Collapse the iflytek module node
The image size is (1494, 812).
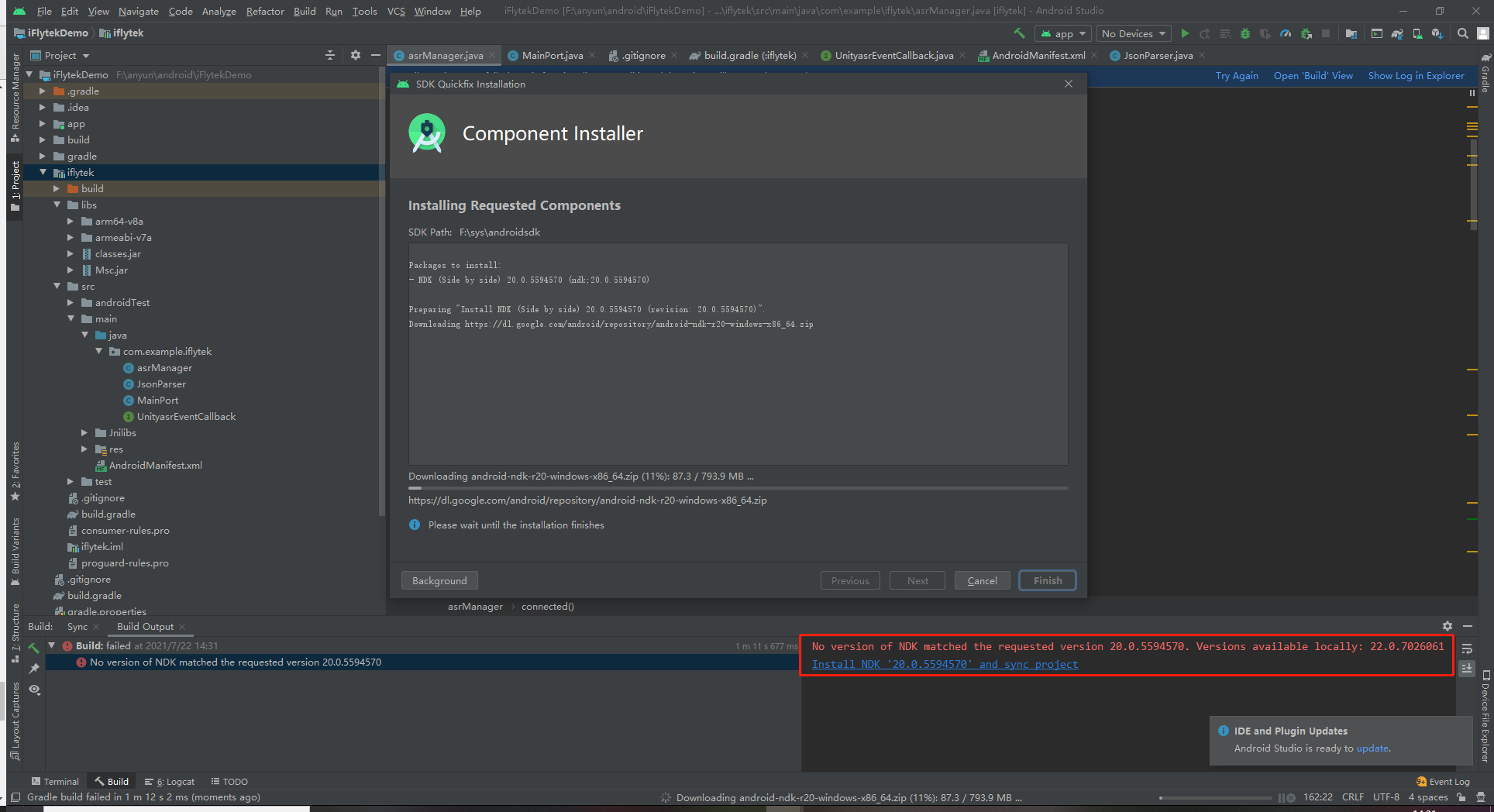click(x=43, y=173)
